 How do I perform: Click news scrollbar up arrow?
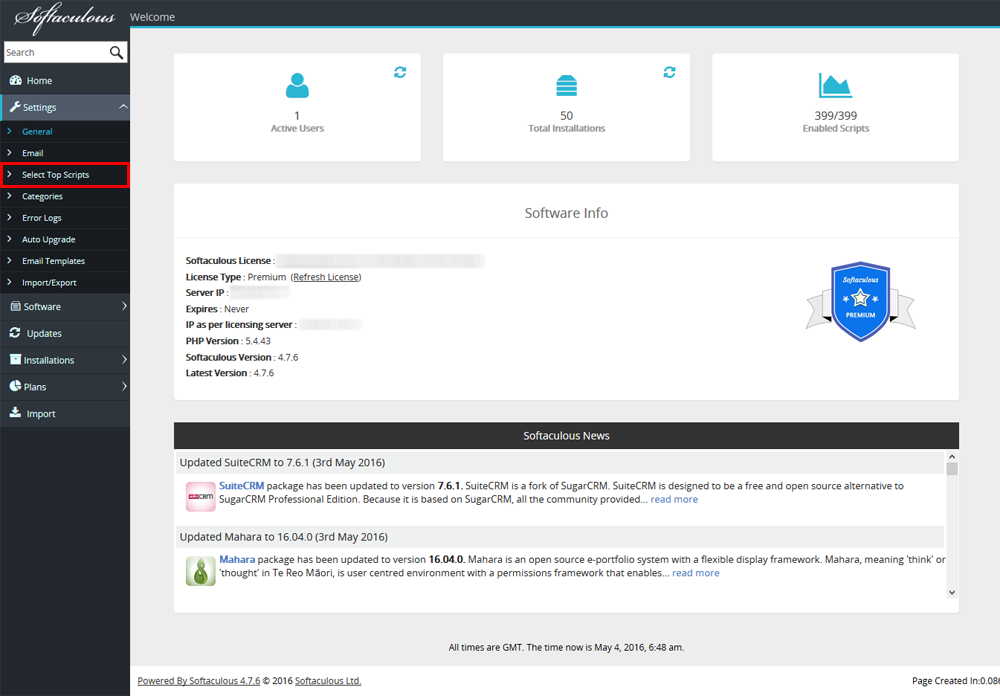pyautogui.click(x=952, y=457)
